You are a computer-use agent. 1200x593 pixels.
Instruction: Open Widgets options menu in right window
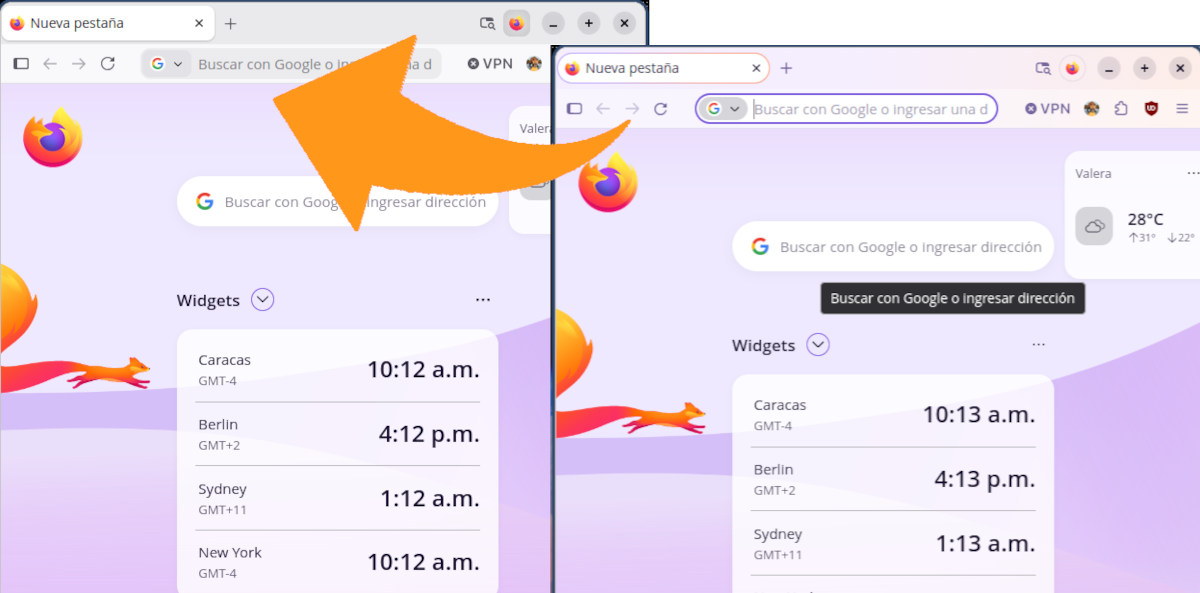1039,345
